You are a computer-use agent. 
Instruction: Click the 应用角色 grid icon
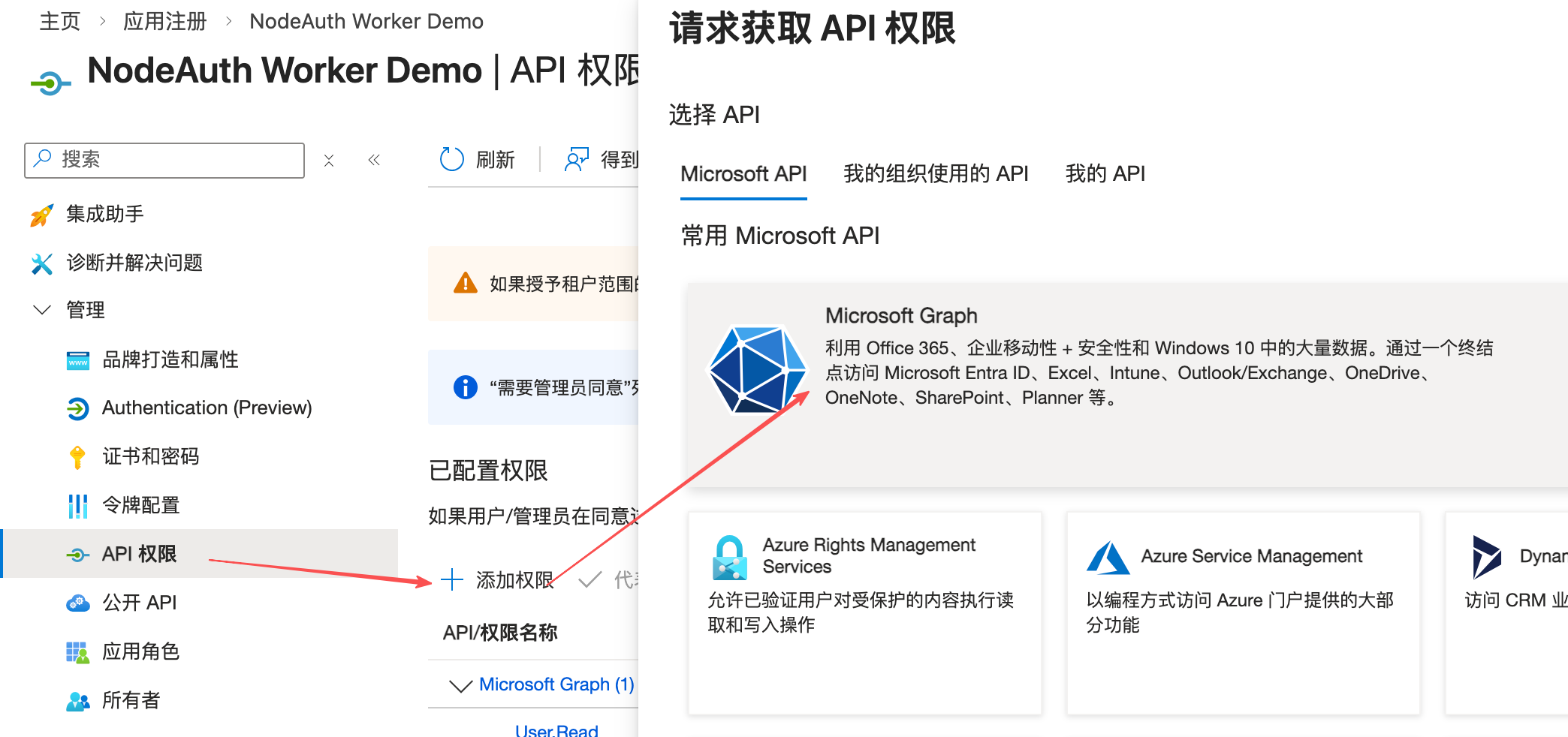point(77,652)
